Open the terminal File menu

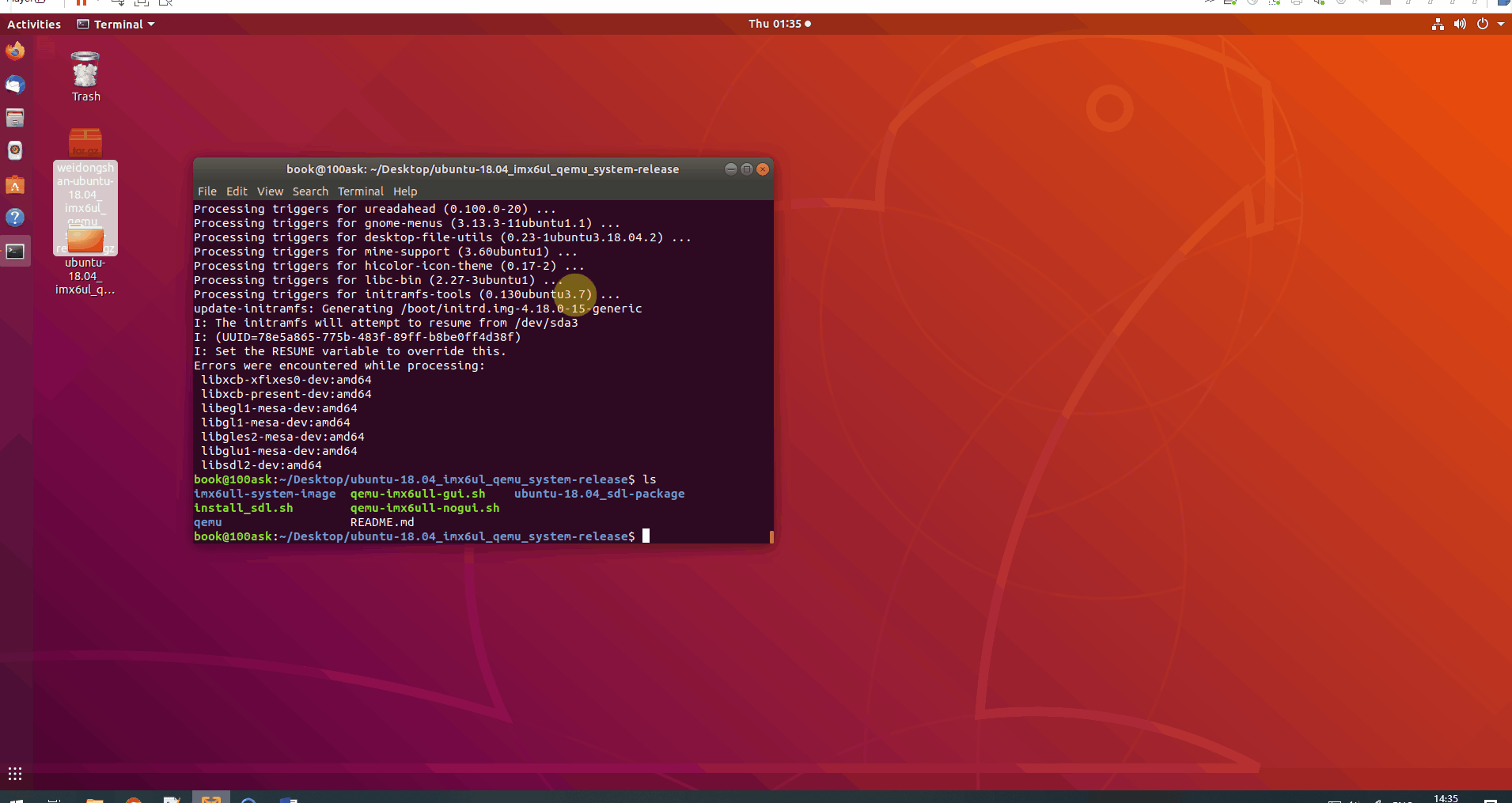(207, 191)
